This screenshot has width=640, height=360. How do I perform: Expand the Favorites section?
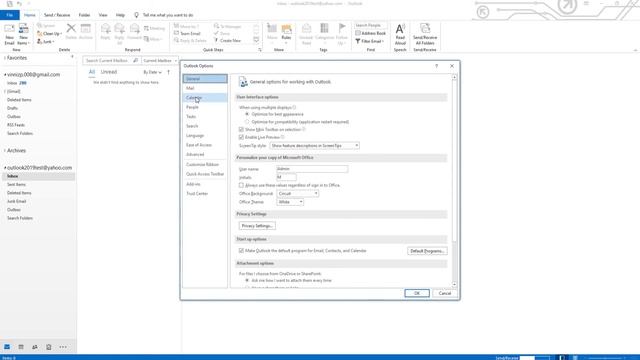(5, 58)
